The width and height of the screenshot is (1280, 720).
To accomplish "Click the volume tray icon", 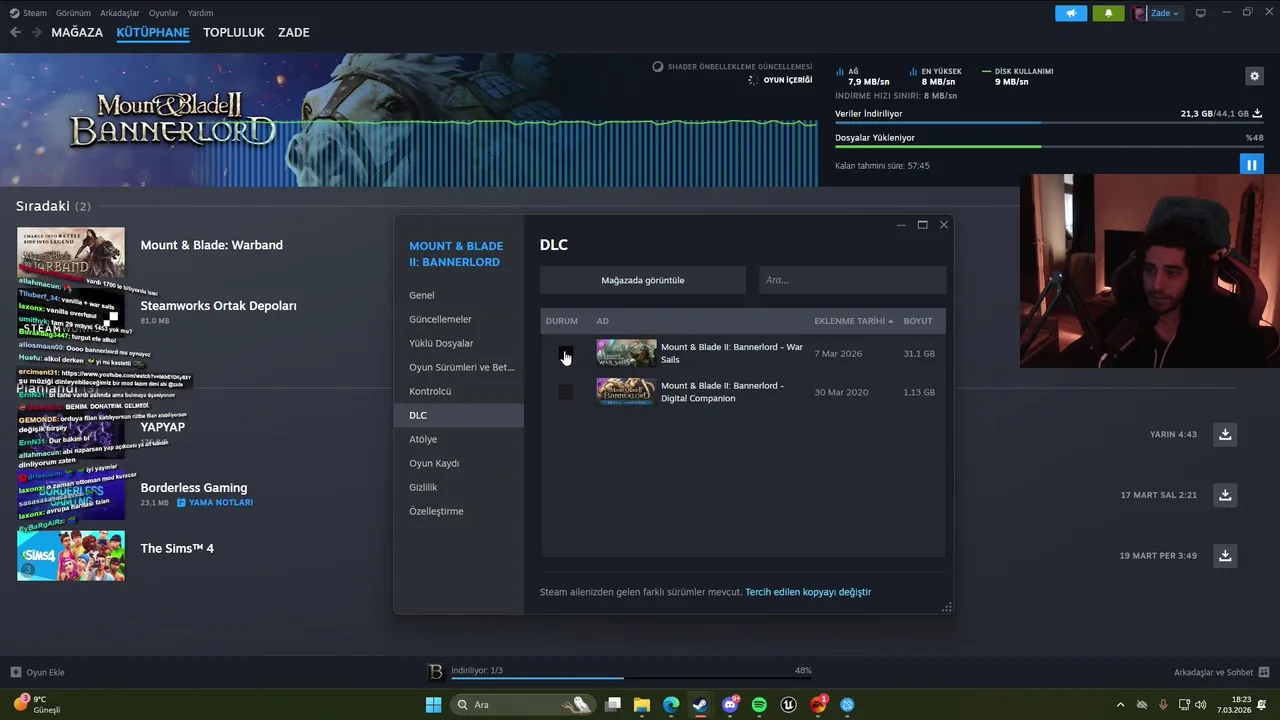I will coord(1200,705).
